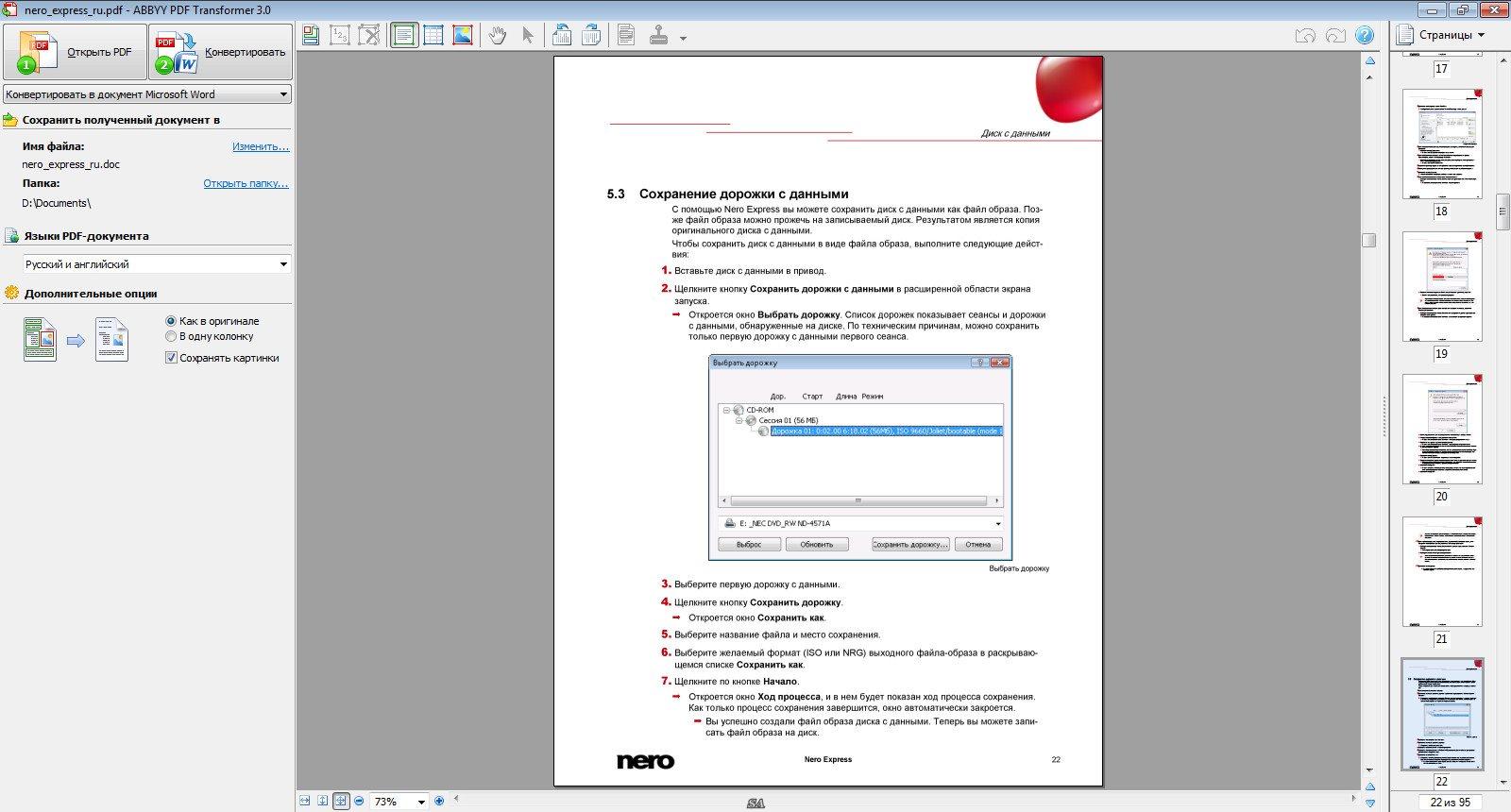Activate the hand pan tool
Image resolution: width=1511 pixels, height=812 pixels.
[x=498, y=35]
